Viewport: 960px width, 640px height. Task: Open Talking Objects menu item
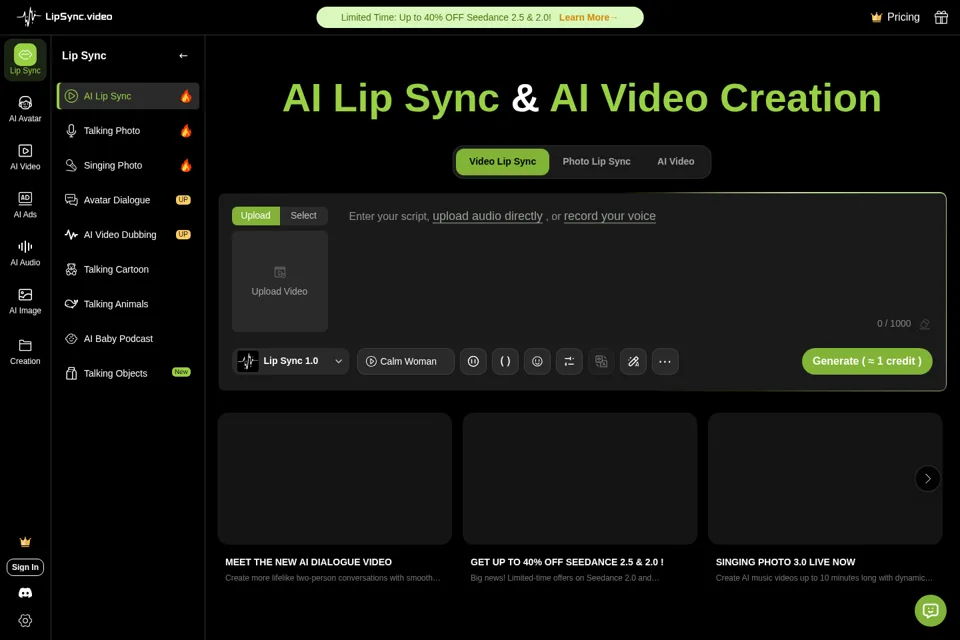pyautogui.click(x=128, y=373)
